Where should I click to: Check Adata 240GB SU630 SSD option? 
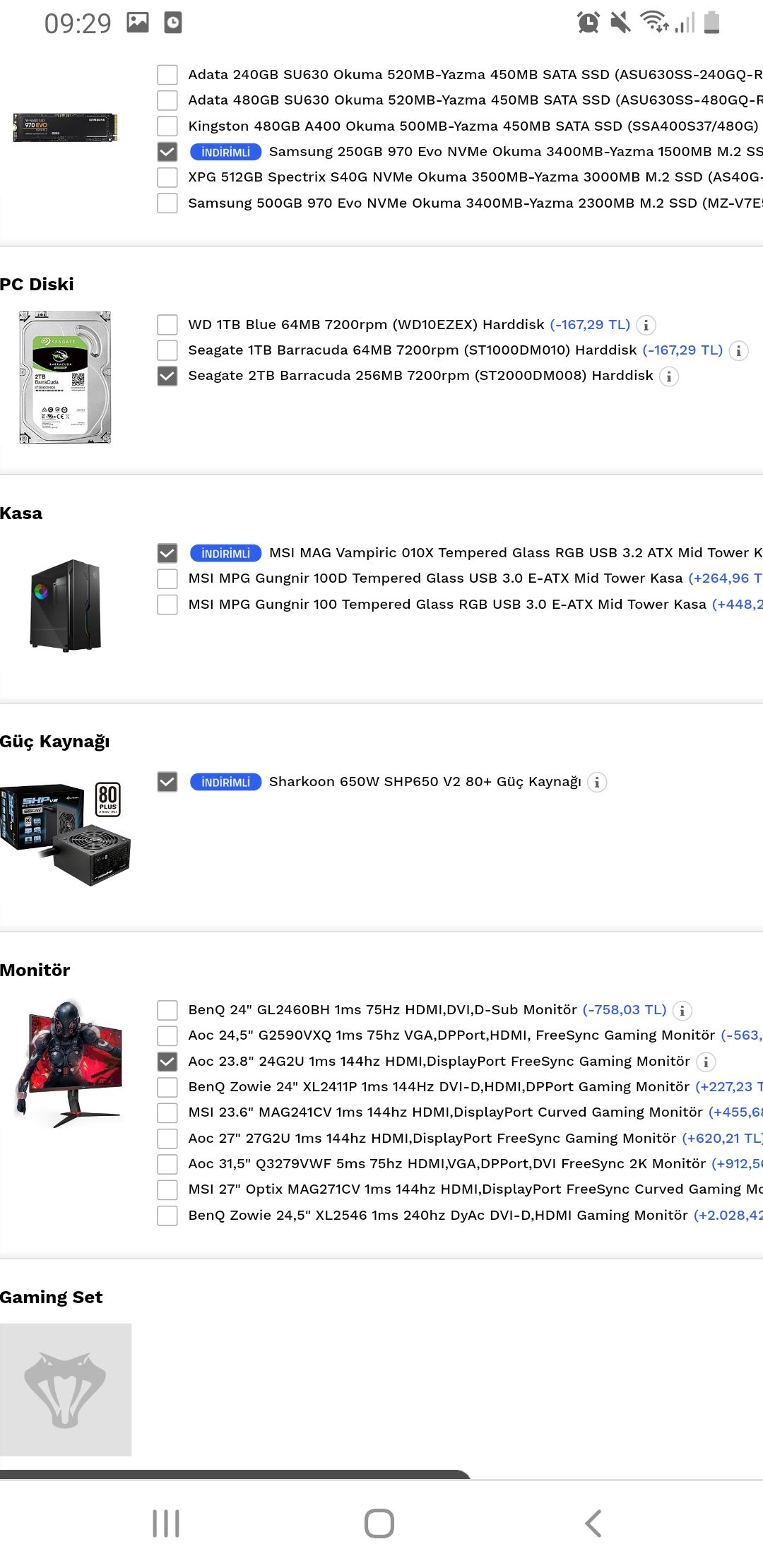[167, 75]
